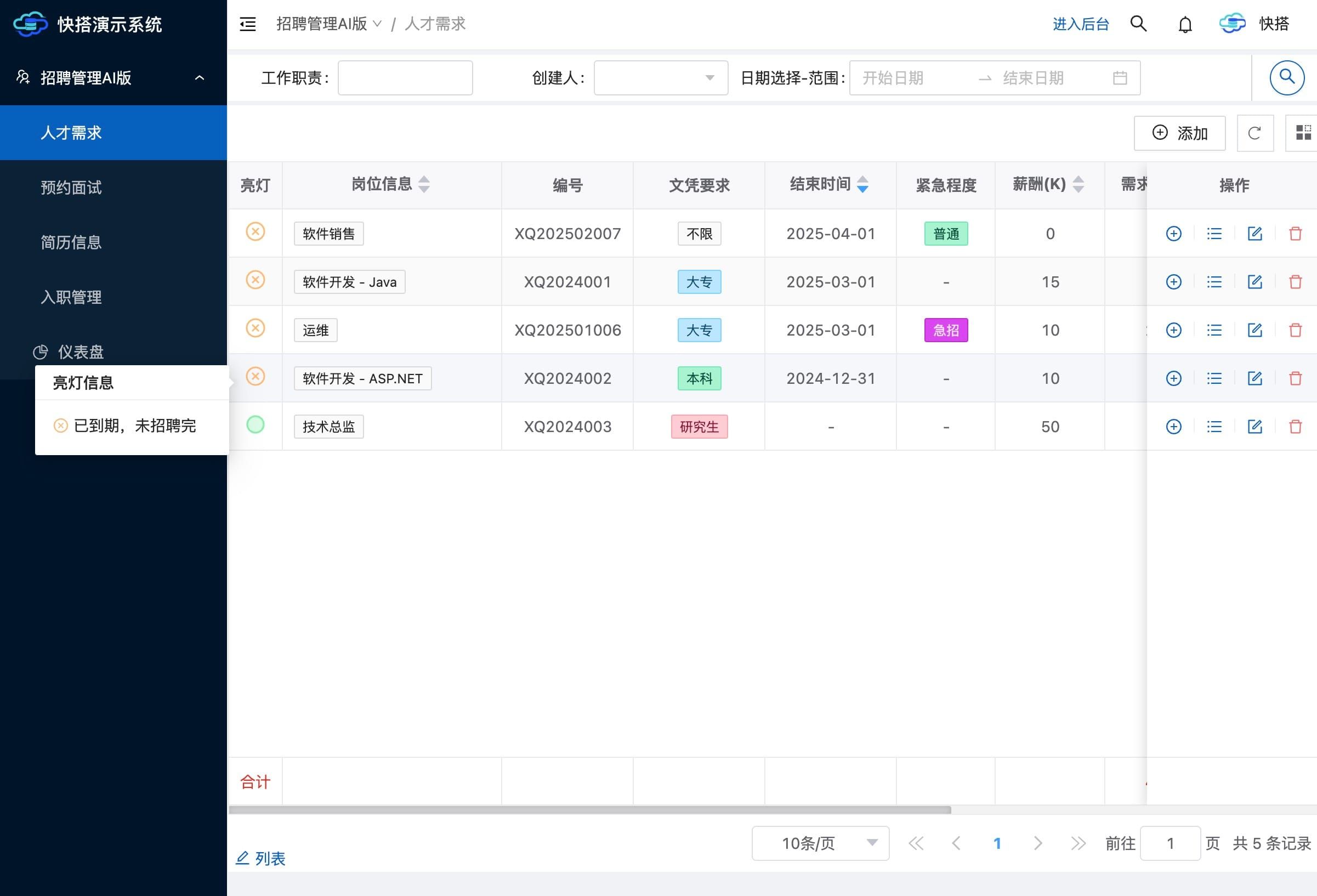1317x896 pixels.
Task: Click the 普通 urgency tag
Action: pyautogui.click(x=946, y=234)
